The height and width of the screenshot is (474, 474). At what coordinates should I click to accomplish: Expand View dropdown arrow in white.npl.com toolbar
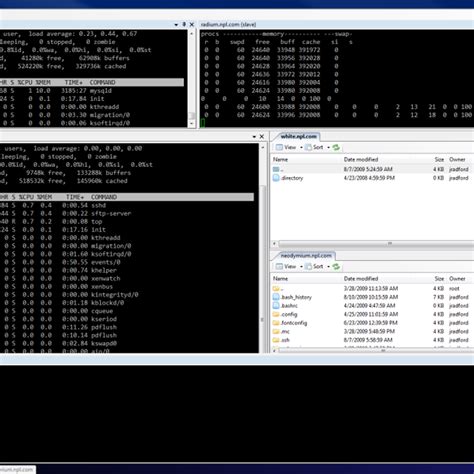[301, 147]
